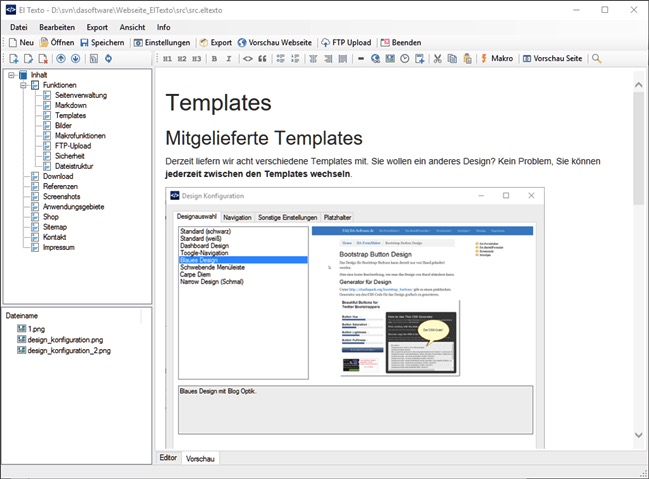The image size is (649, 479).
Task: Insert a numbered list
Action: point(295,59)
